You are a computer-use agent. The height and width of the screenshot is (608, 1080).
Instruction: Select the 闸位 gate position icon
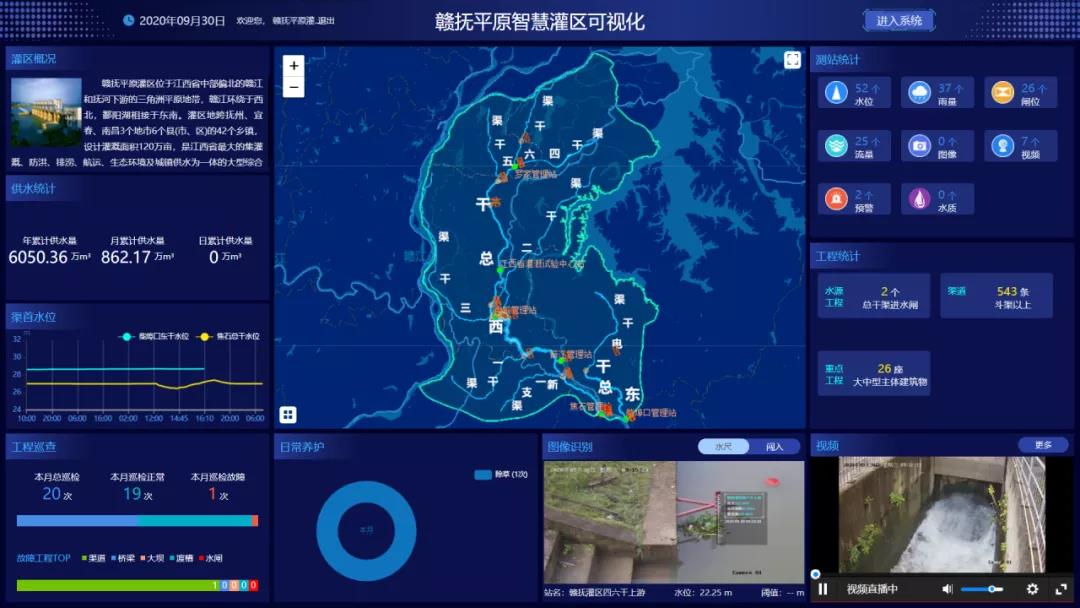tap(1002, 93)
